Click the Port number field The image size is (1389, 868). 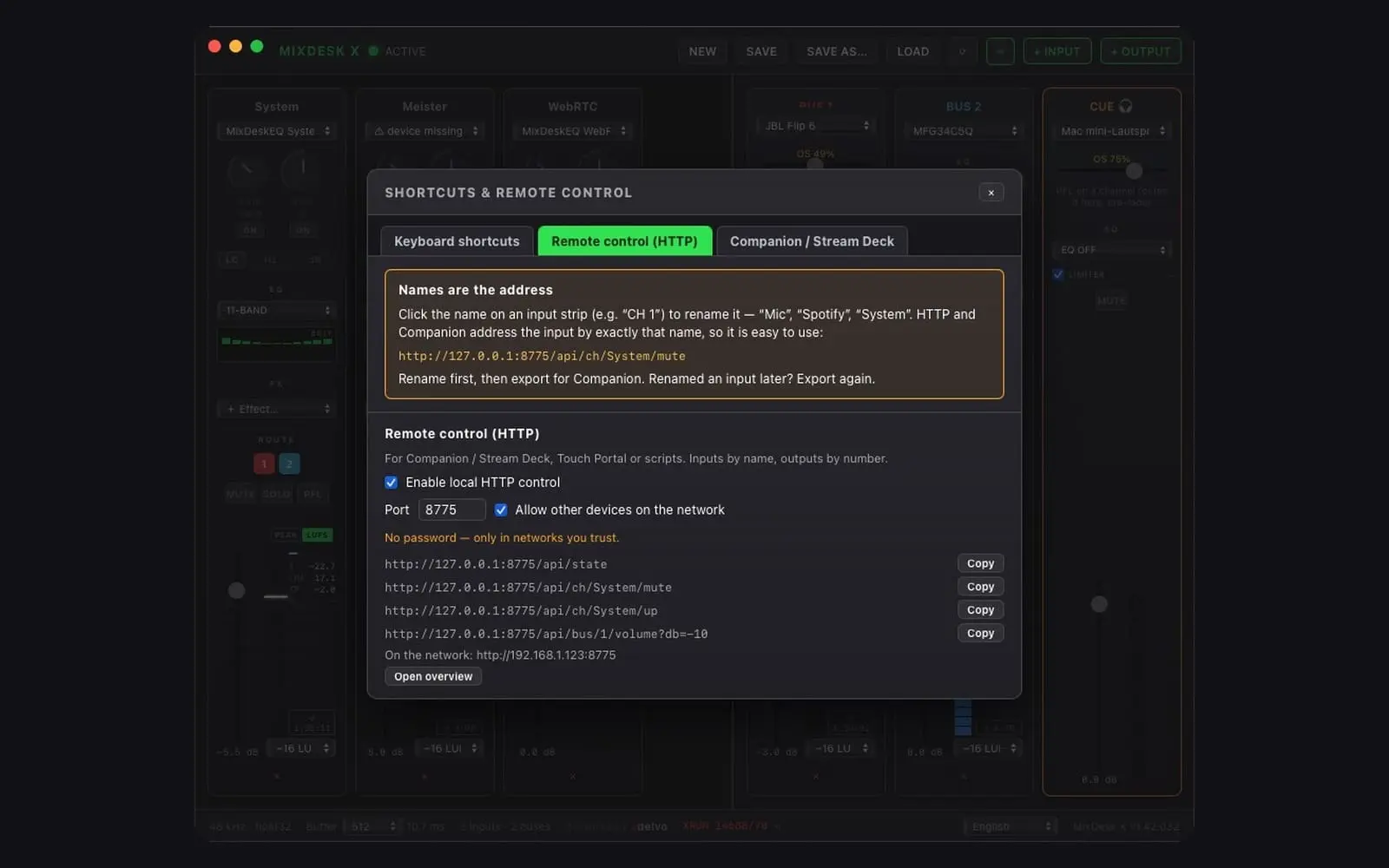[x=451, y=510]
